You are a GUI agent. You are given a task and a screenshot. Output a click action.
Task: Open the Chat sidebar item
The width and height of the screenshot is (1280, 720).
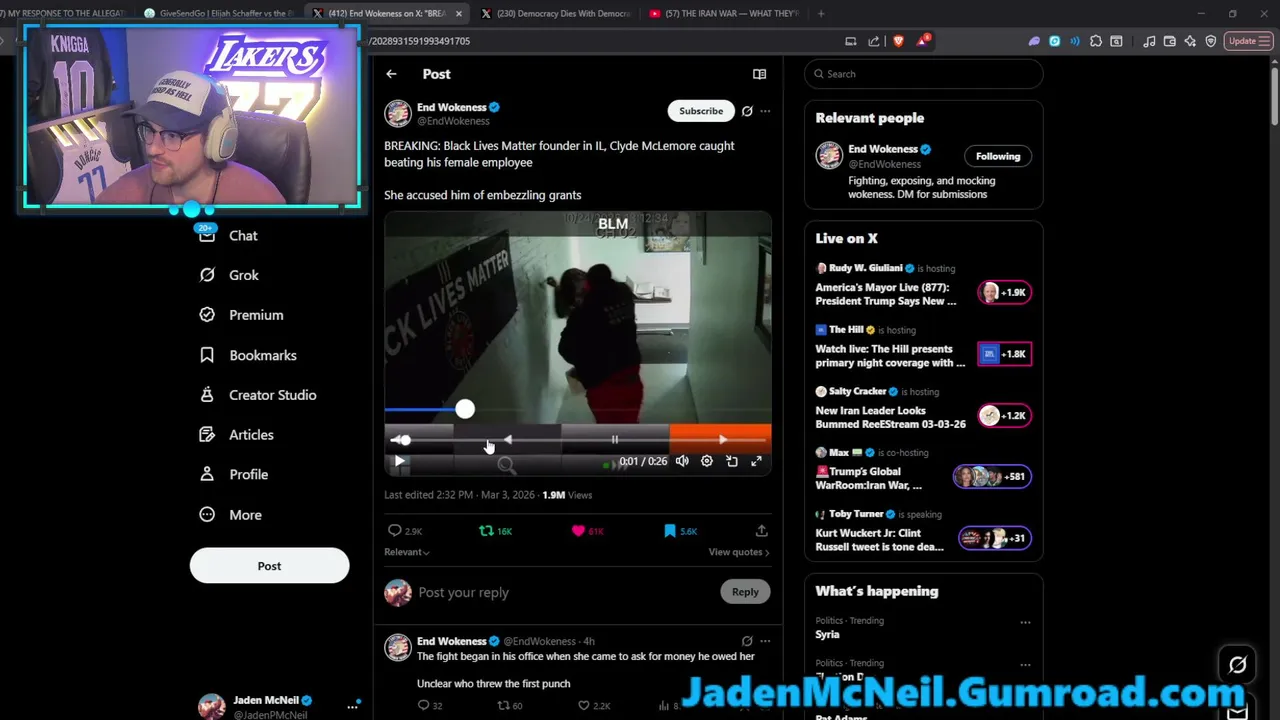click(229, 235)
